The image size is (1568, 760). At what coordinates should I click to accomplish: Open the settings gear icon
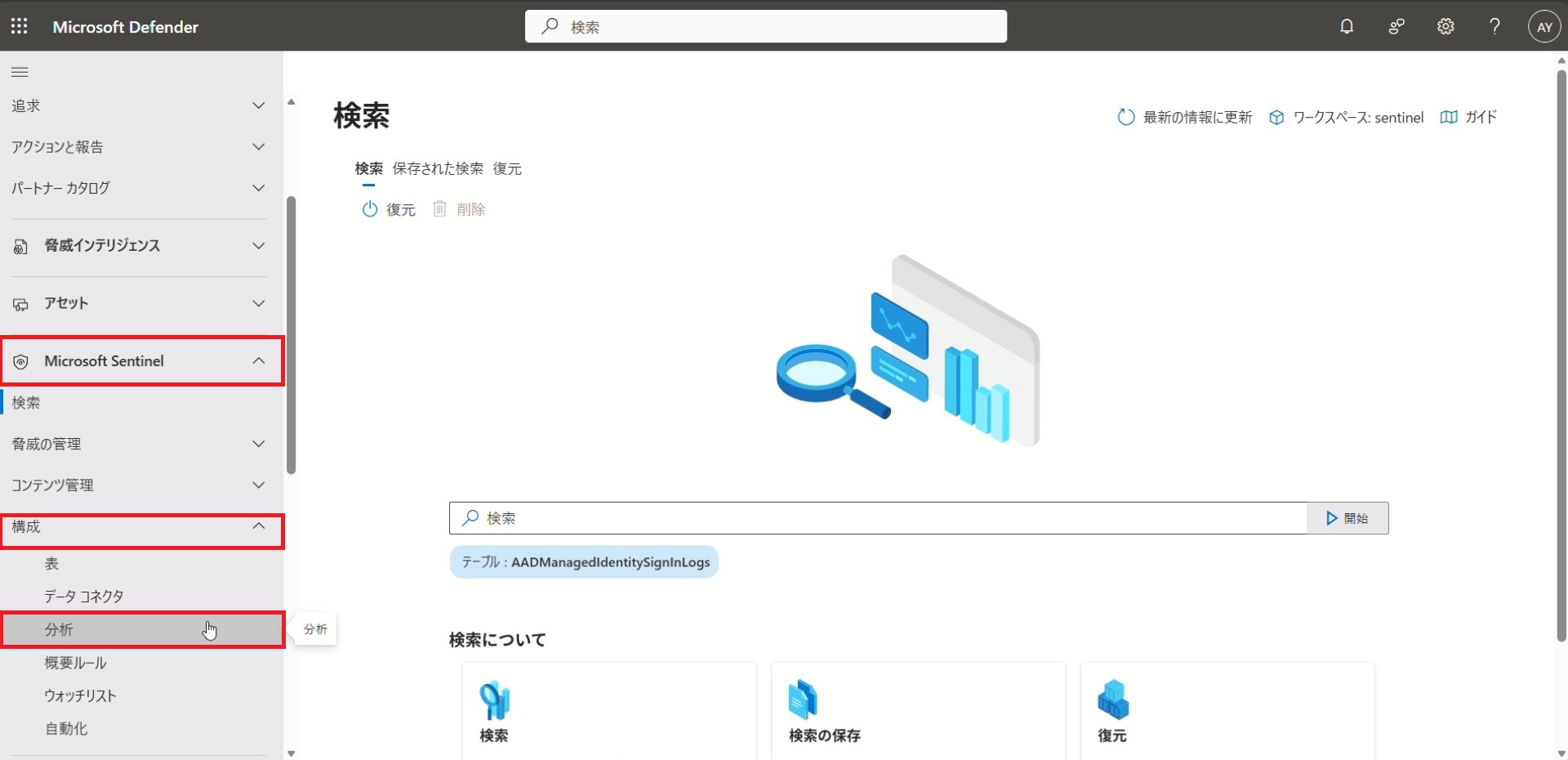pos(1445,26)
